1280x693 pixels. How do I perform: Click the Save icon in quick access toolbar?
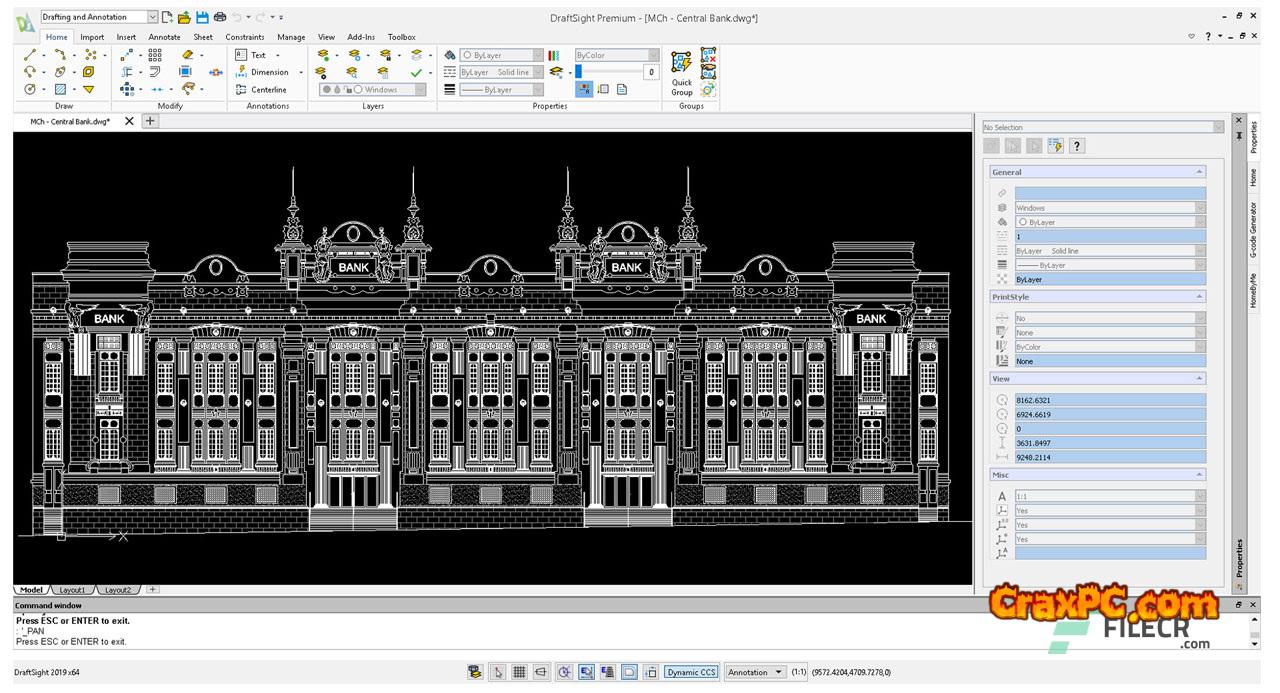(x=202, y=17)
